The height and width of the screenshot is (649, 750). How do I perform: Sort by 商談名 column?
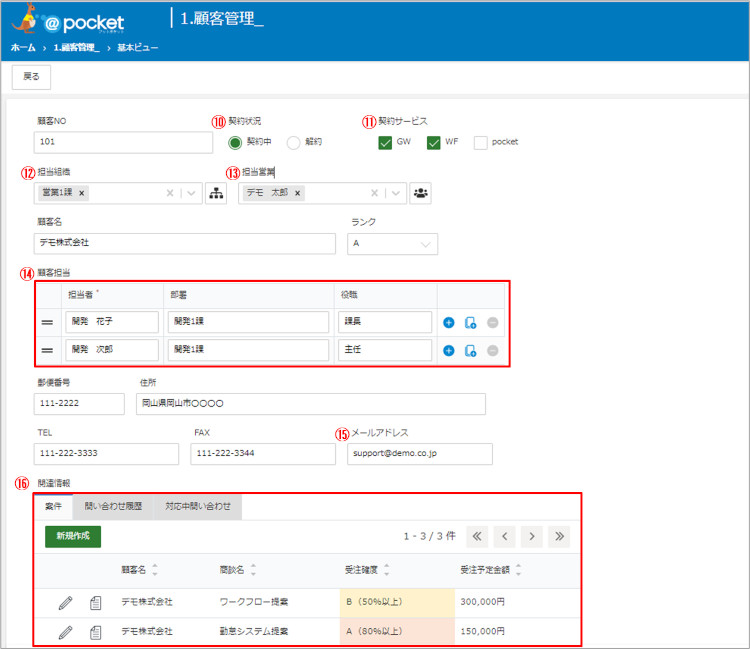pos(254,570)
